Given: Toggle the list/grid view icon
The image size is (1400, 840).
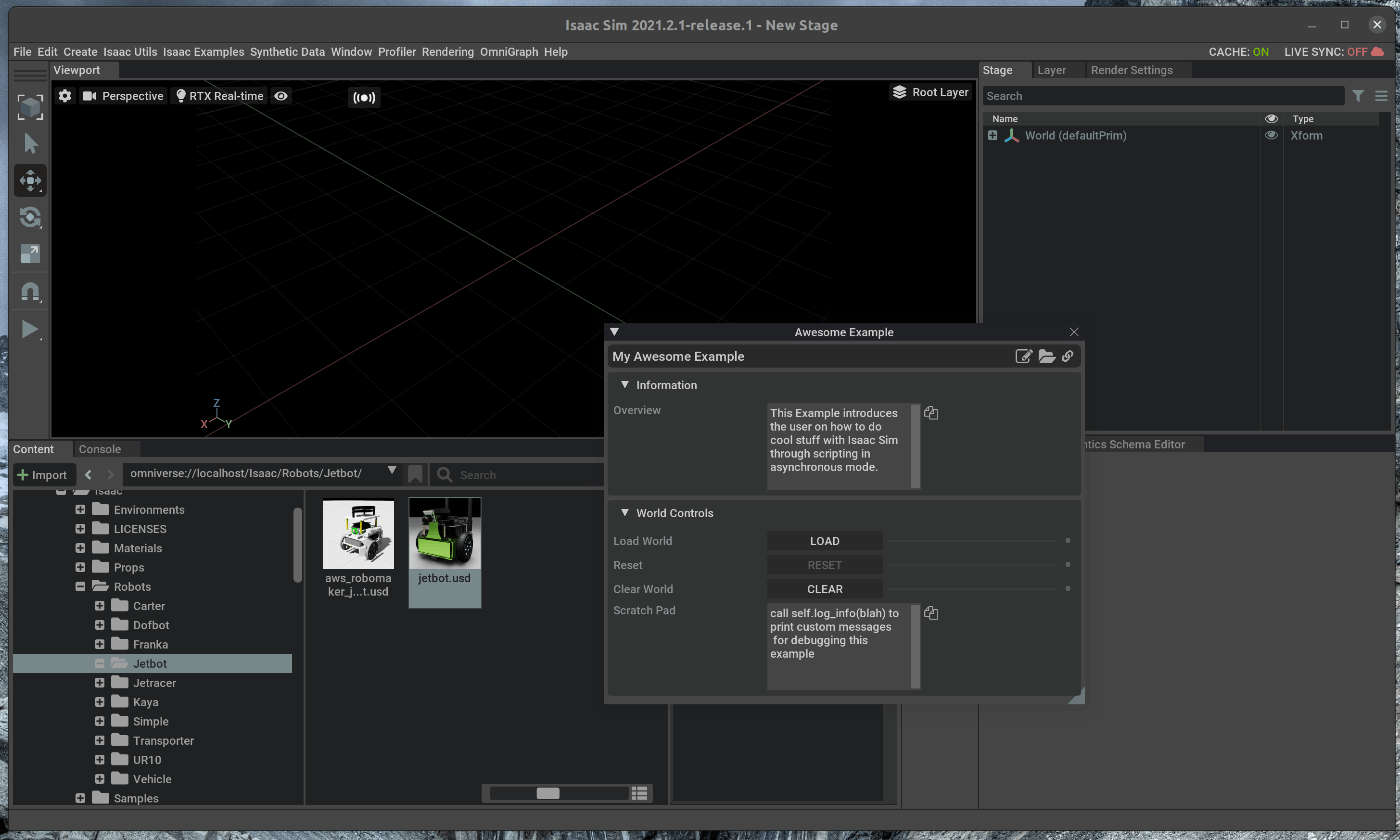Looking at the screenshot, I should (x=640, y=793).
